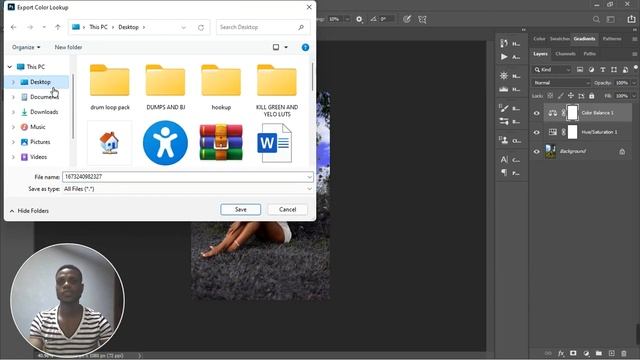Expand the Downloads tree node
Viewport: 640px width, 360px height.
click(13, 112)
